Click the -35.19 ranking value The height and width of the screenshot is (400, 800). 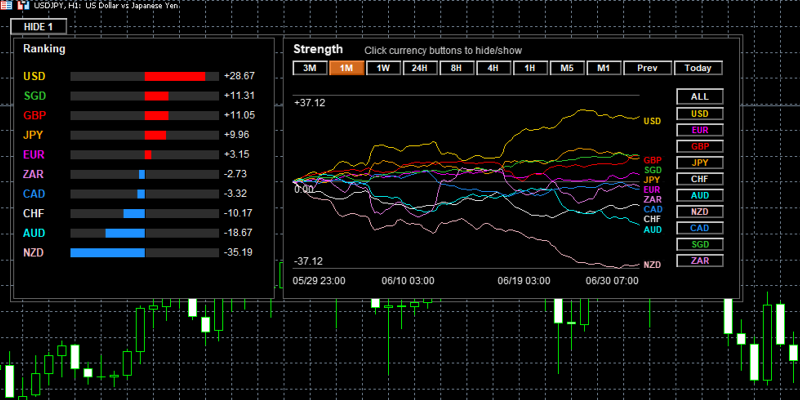coord(238,253)
